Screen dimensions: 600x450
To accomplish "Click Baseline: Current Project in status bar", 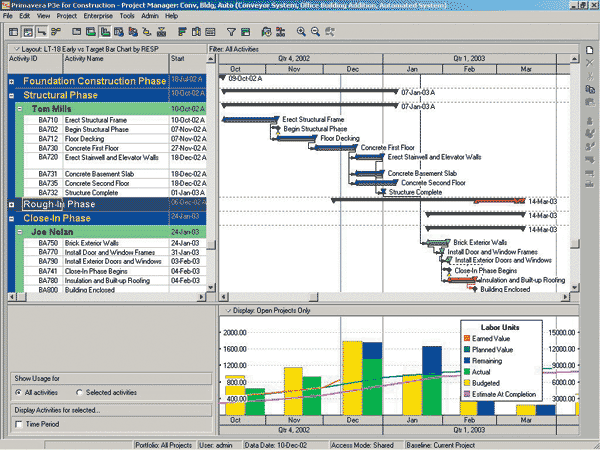I will [x=440, y=445].
